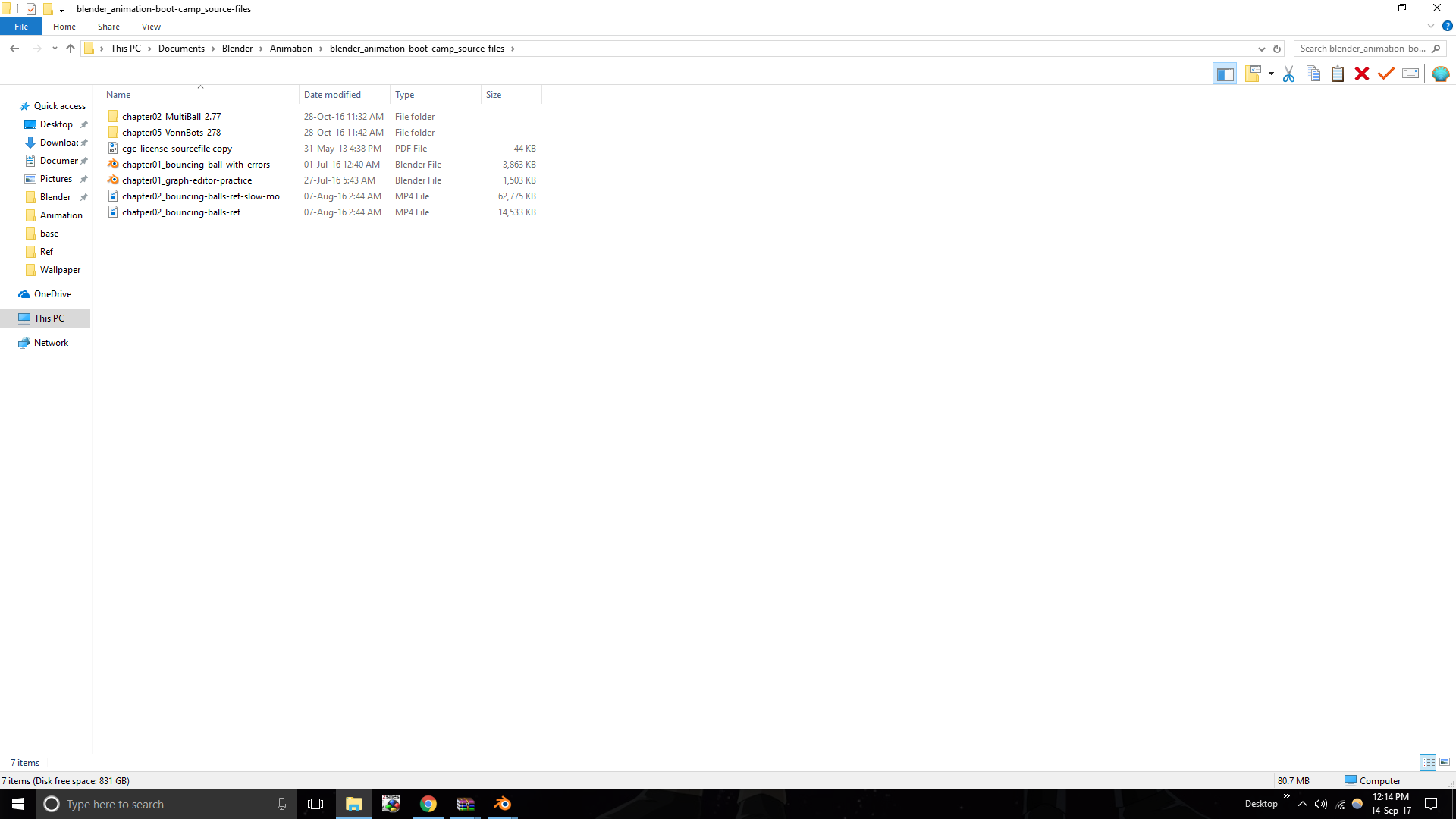The width and height of the screenshot is (1456, 819).
Task: Launch Blender from the taskbar
Action: 502,804
